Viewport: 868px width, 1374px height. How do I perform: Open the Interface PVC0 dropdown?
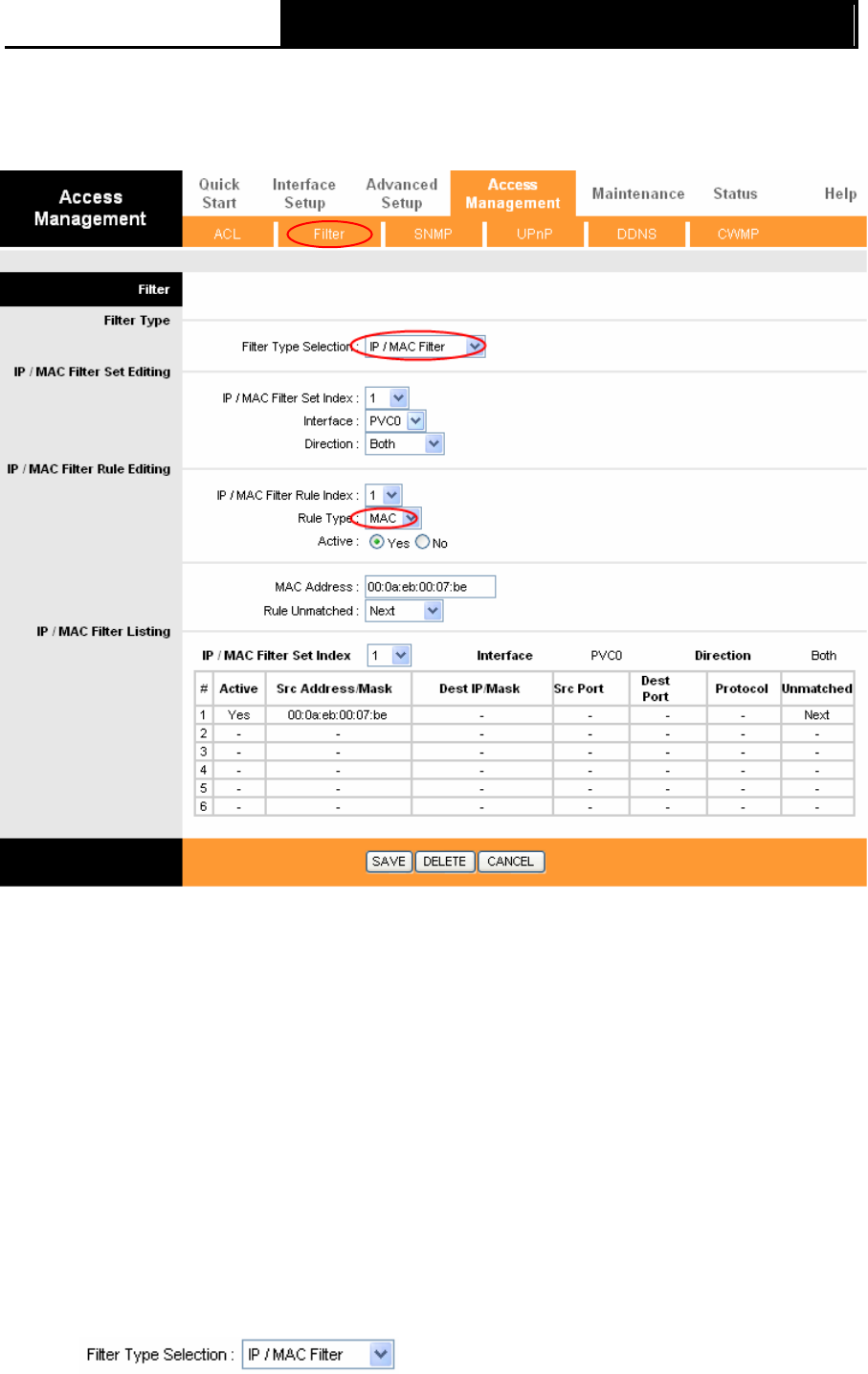click(395, 420)
